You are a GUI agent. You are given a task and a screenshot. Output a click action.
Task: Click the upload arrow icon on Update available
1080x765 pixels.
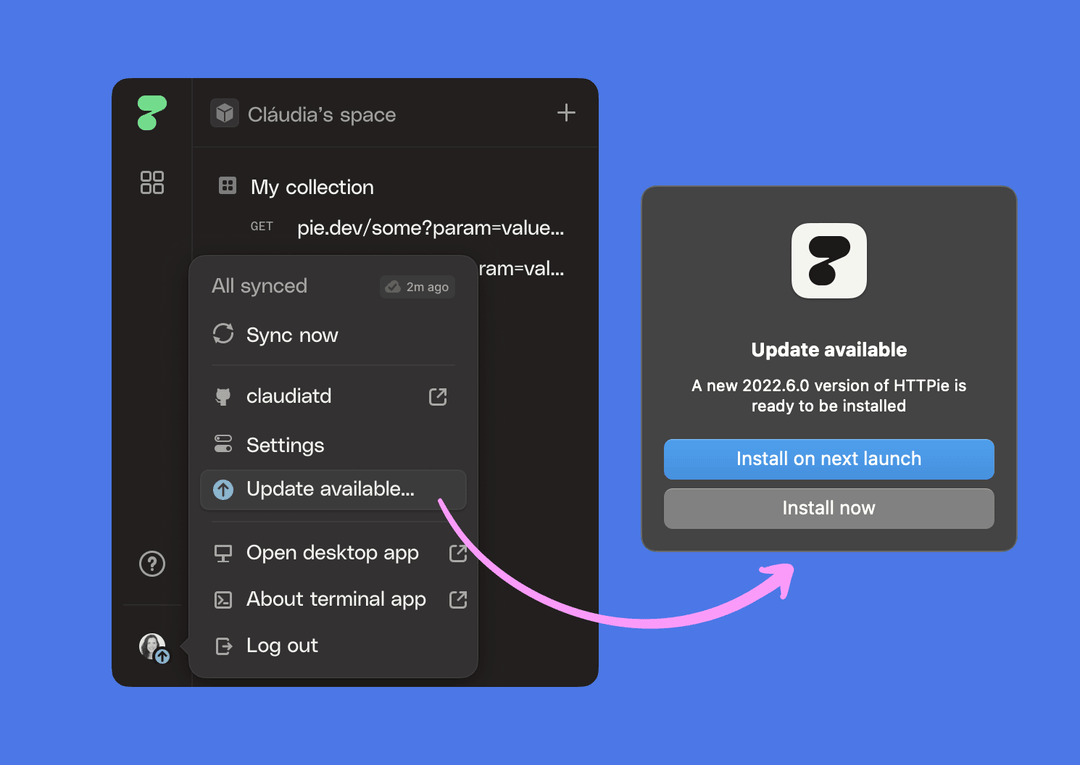(224, 489)
